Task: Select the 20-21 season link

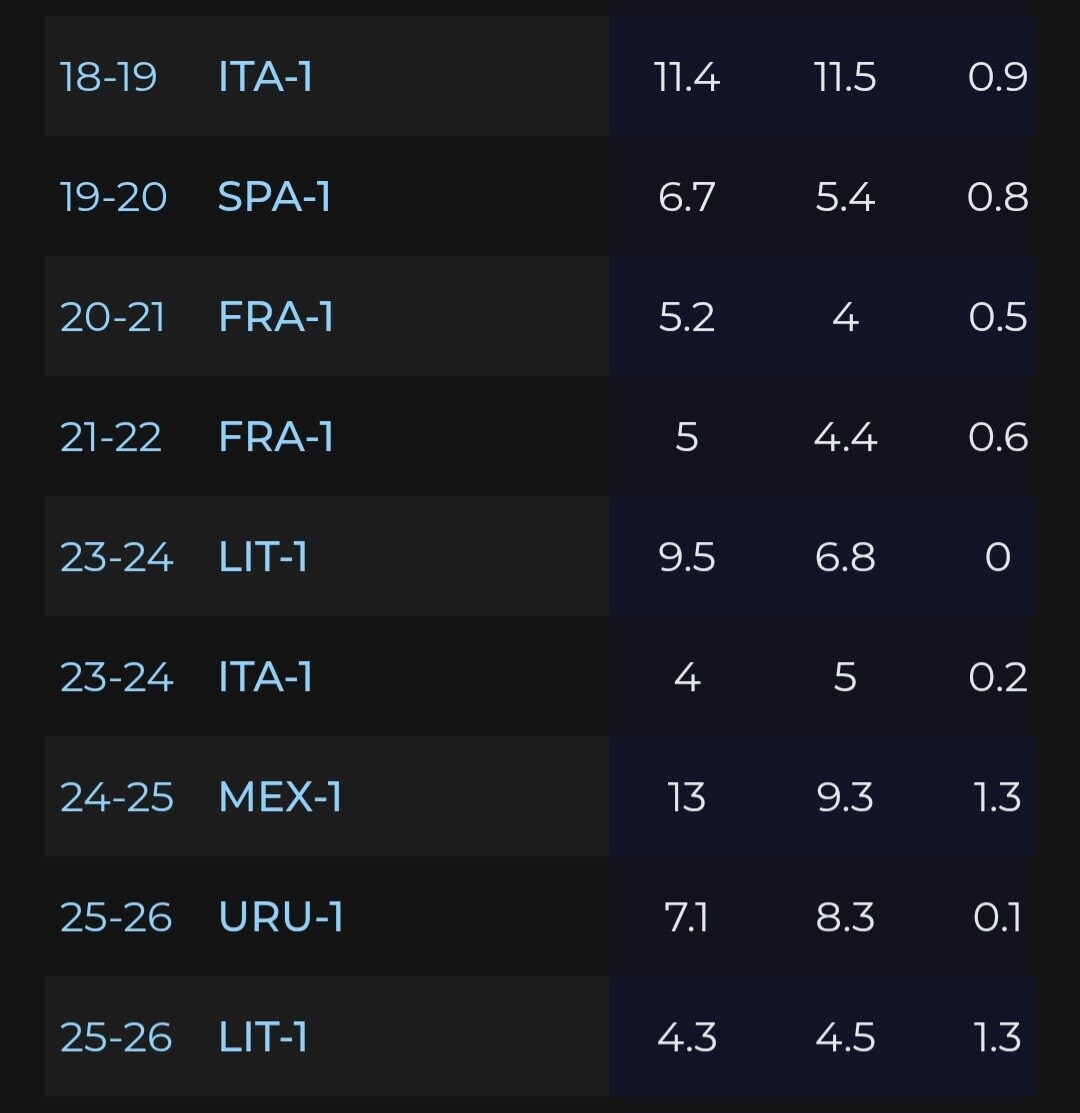Action: pos(112,317)
